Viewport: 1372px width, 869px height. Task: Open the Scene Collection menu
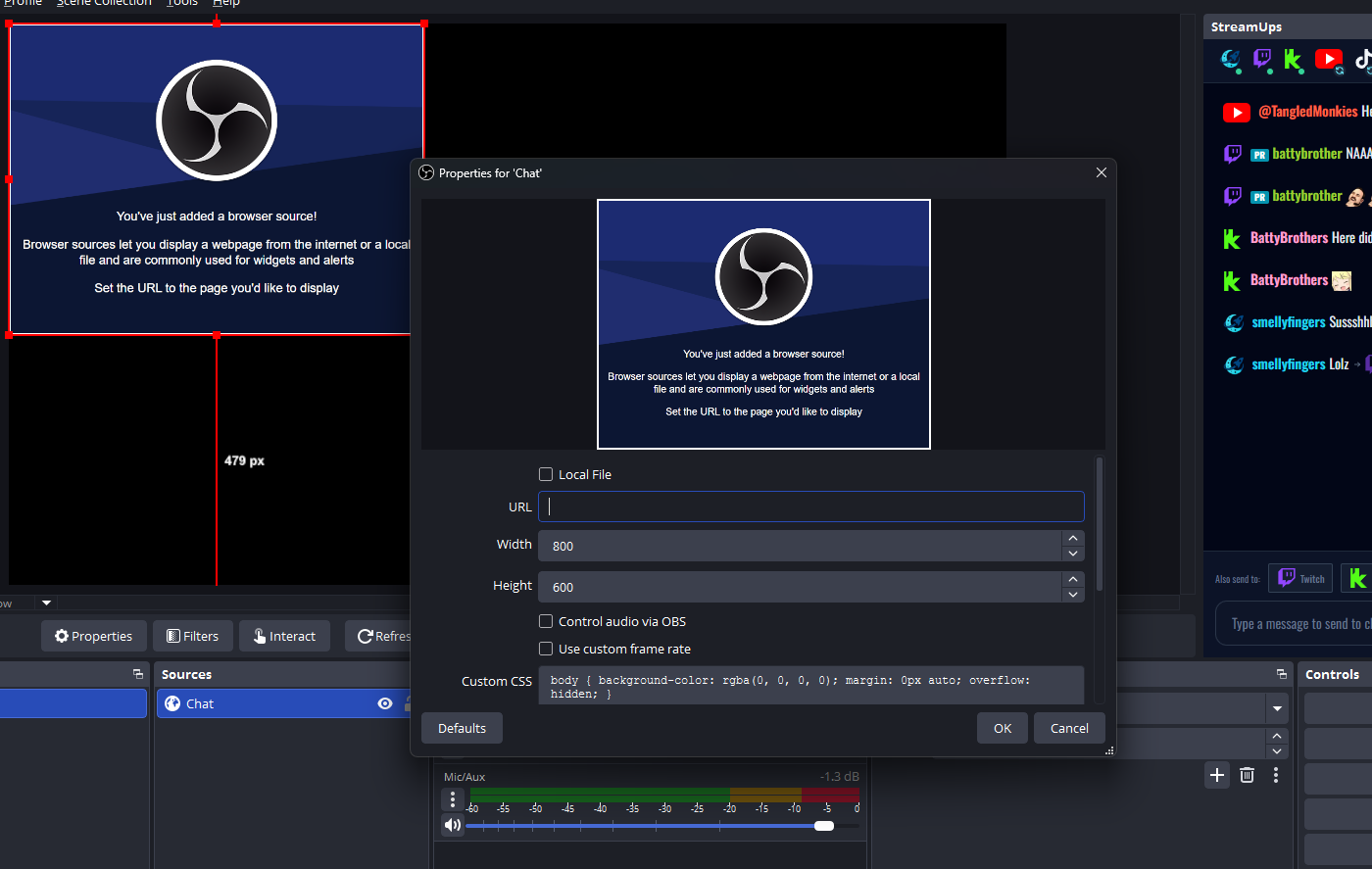104,3
